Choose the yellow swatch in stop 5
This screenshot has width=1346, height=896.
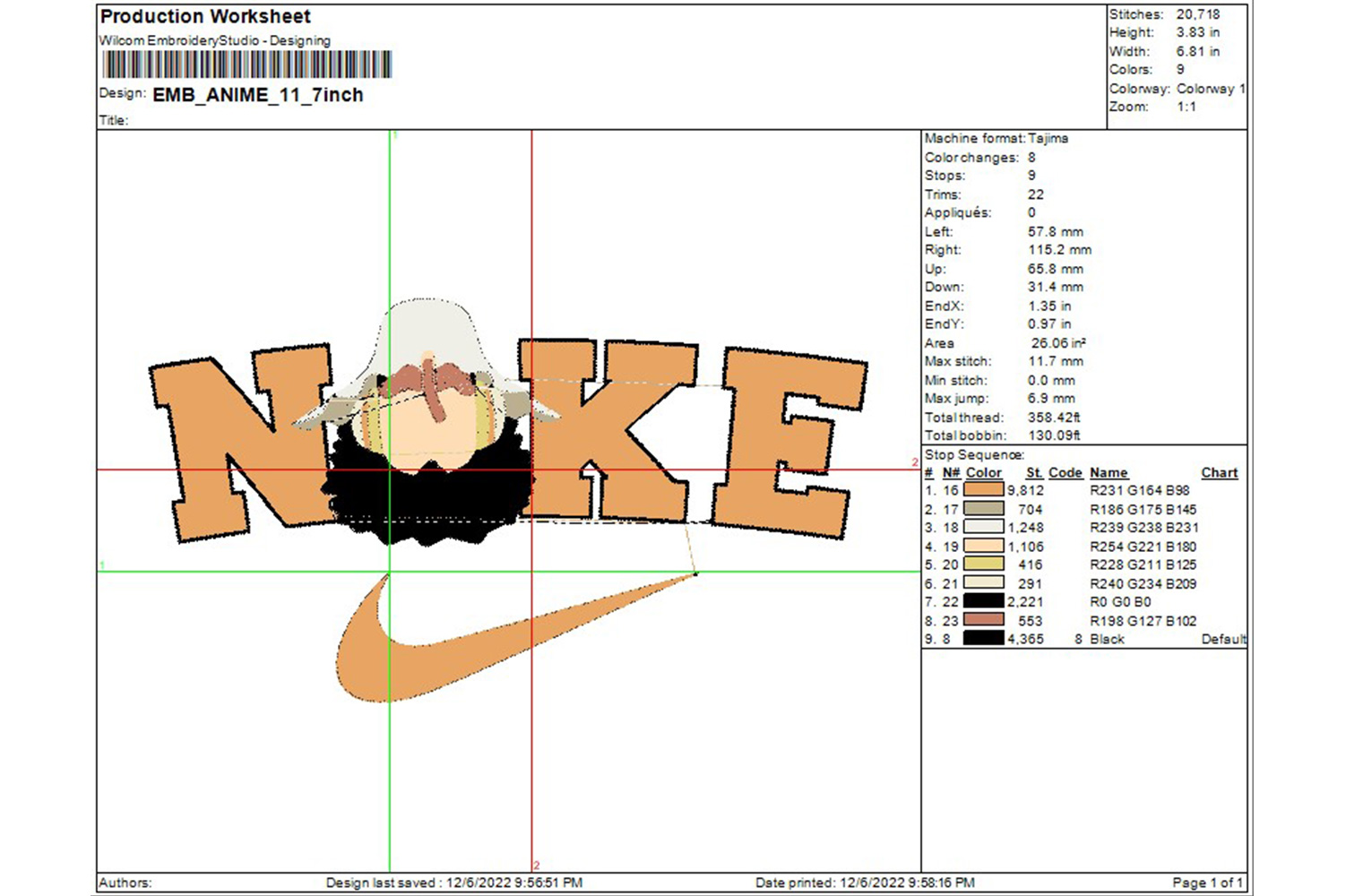click(983, 564)
